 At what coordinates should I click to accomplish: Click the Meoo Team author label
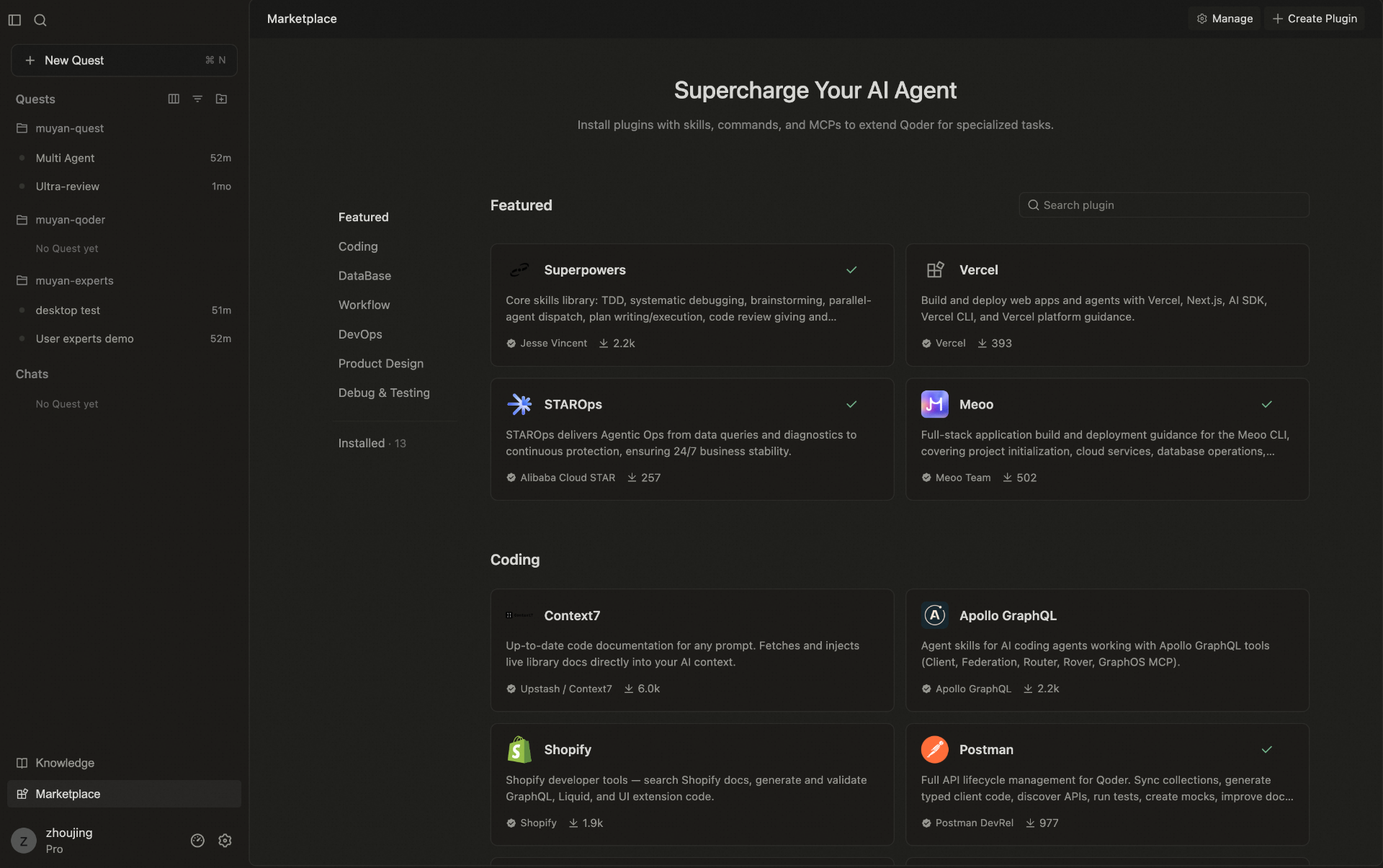tap(963, 478)
